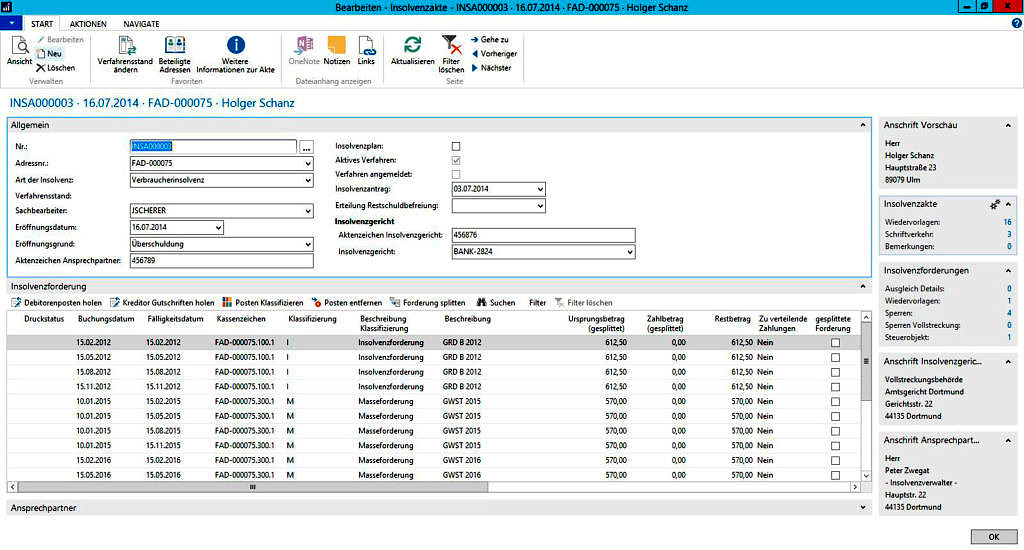Click the Aktualisieren refresh icon

coord(412,45)
